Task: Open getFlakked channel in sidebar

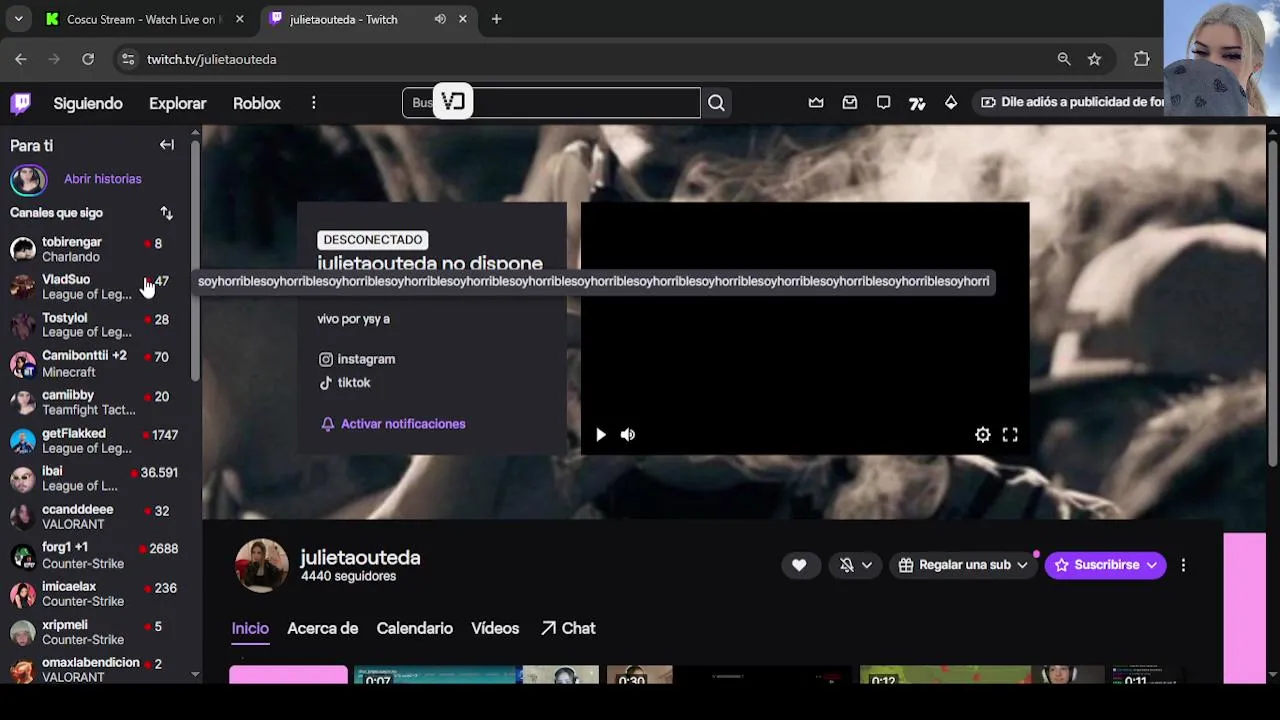Action: pos(95,440)
